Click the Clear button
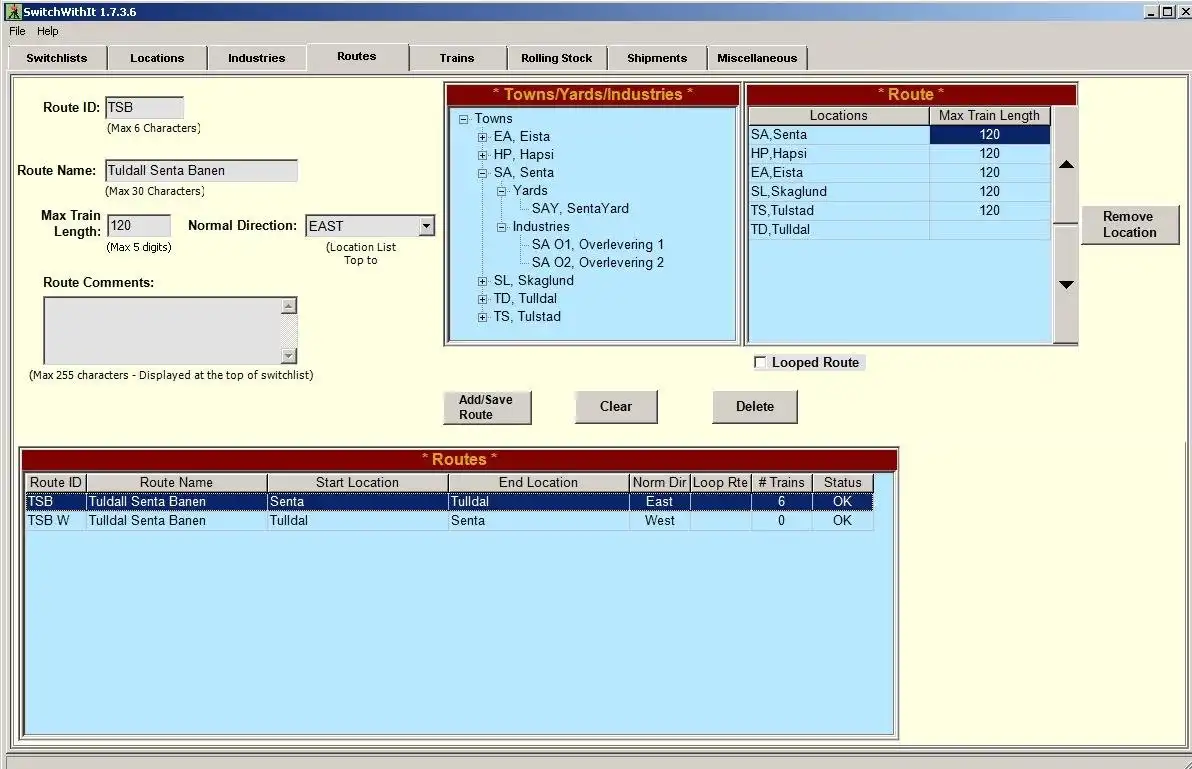This screenshot has width=1192, height=769. click(x=616, y=406)
